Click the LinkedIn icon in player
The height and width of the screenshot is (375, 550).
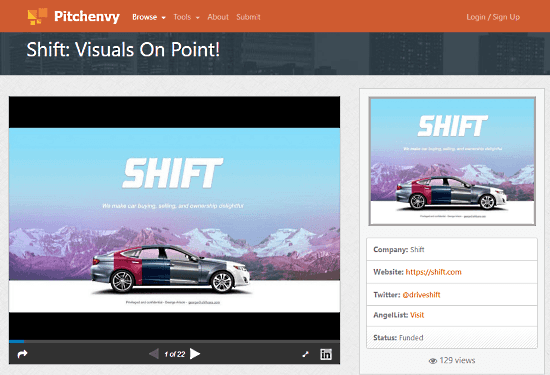point(326,354)
